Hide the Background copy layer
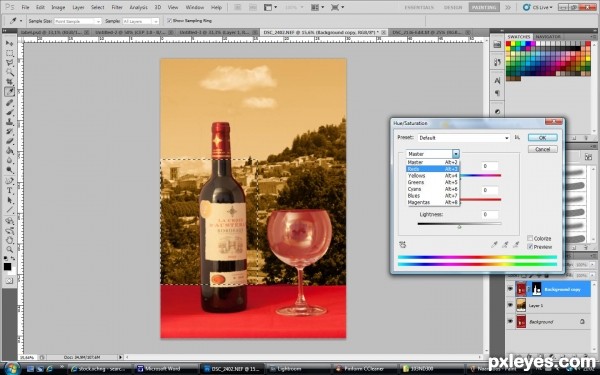Viewport: 600px width, 375px height. [510, 289]
